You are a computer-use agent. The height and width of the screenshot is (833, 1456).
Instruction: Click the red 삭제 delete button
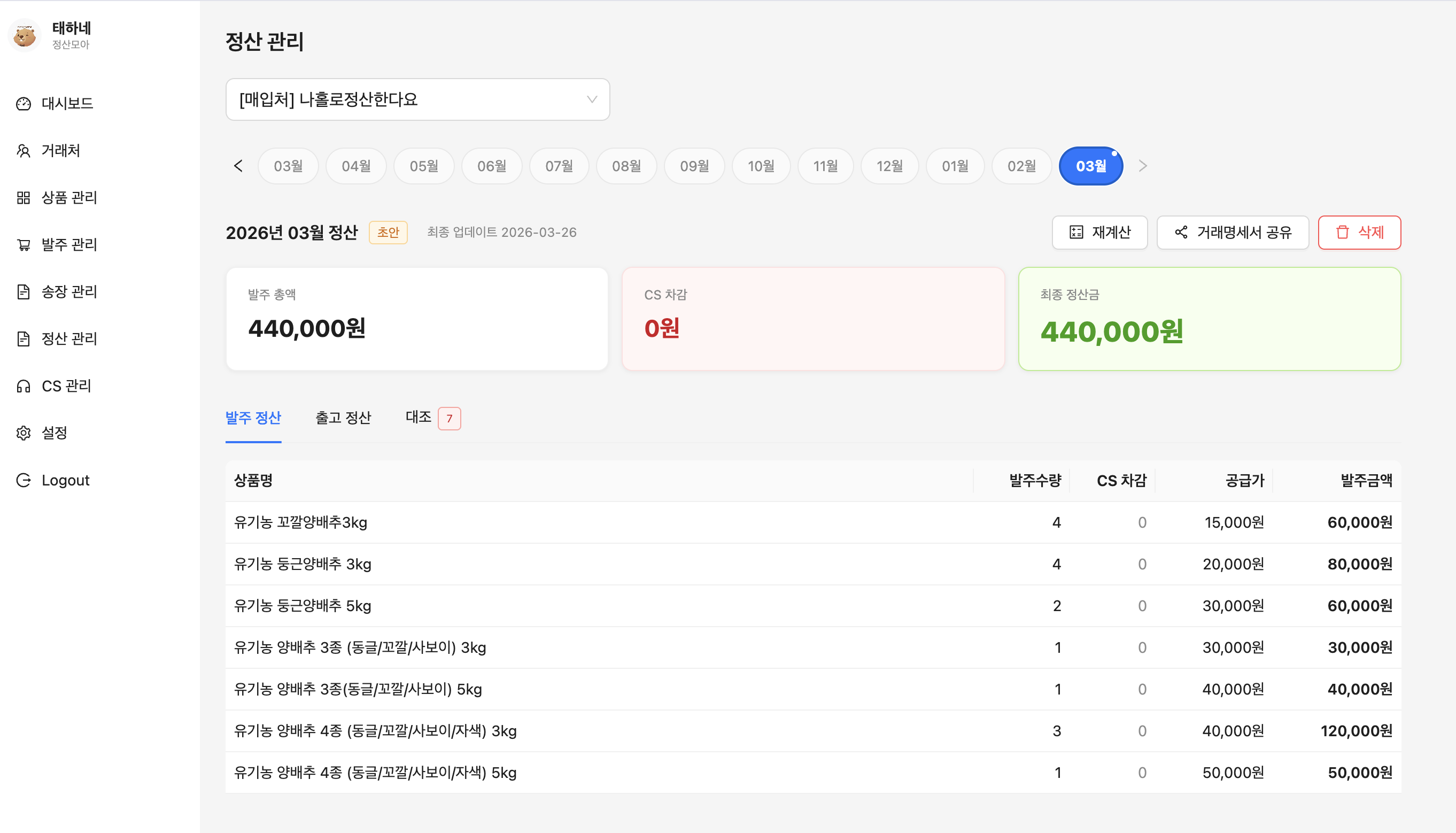(1359, 232)
